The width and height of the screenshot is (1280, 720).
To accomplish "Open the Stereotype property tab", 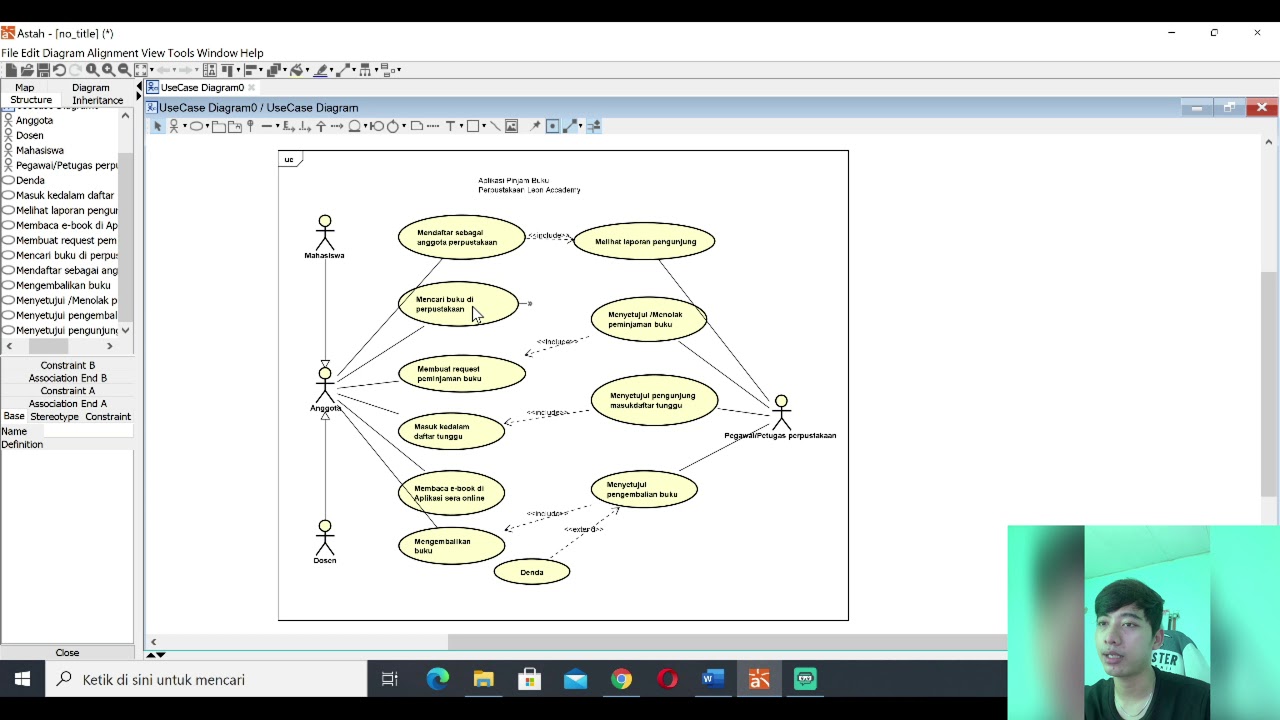I will point(54,416).
